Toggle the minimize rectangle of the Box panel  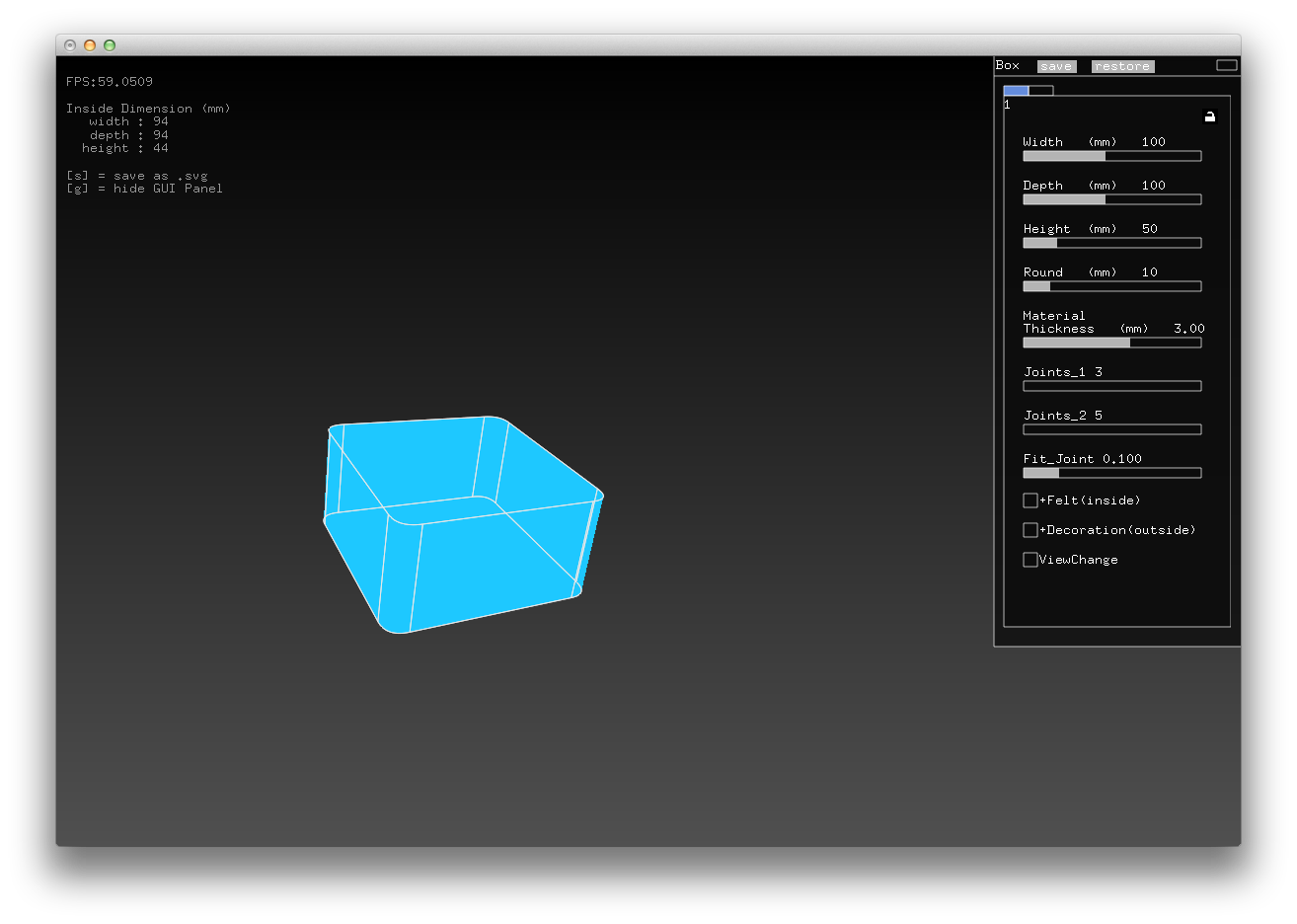(x=1226, y=65)
